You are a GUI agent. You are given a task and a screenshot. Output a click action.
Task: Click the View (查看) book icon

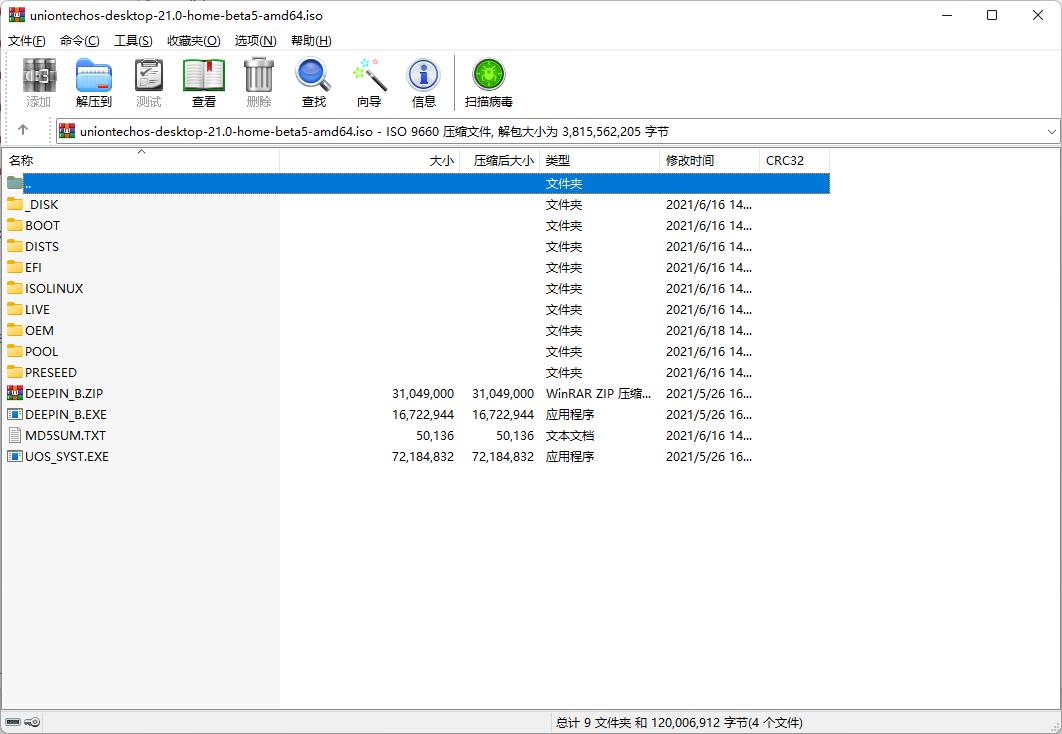[x=204, y=82]
